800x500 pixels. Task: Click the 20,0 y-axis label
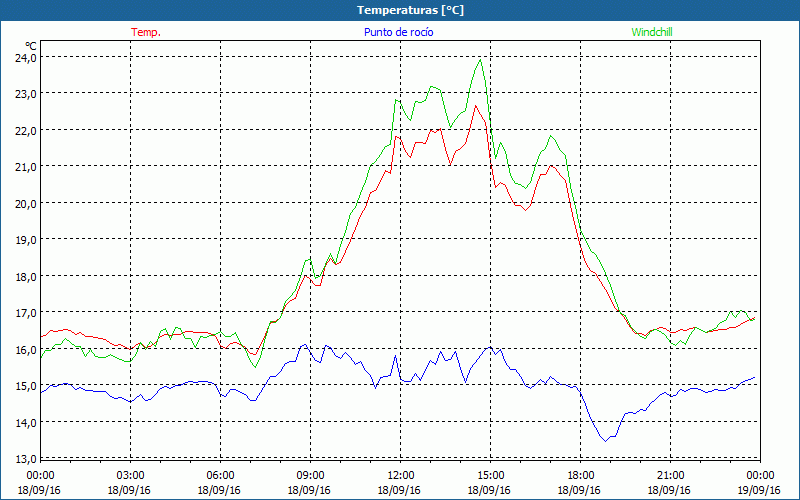coord(26,204)
